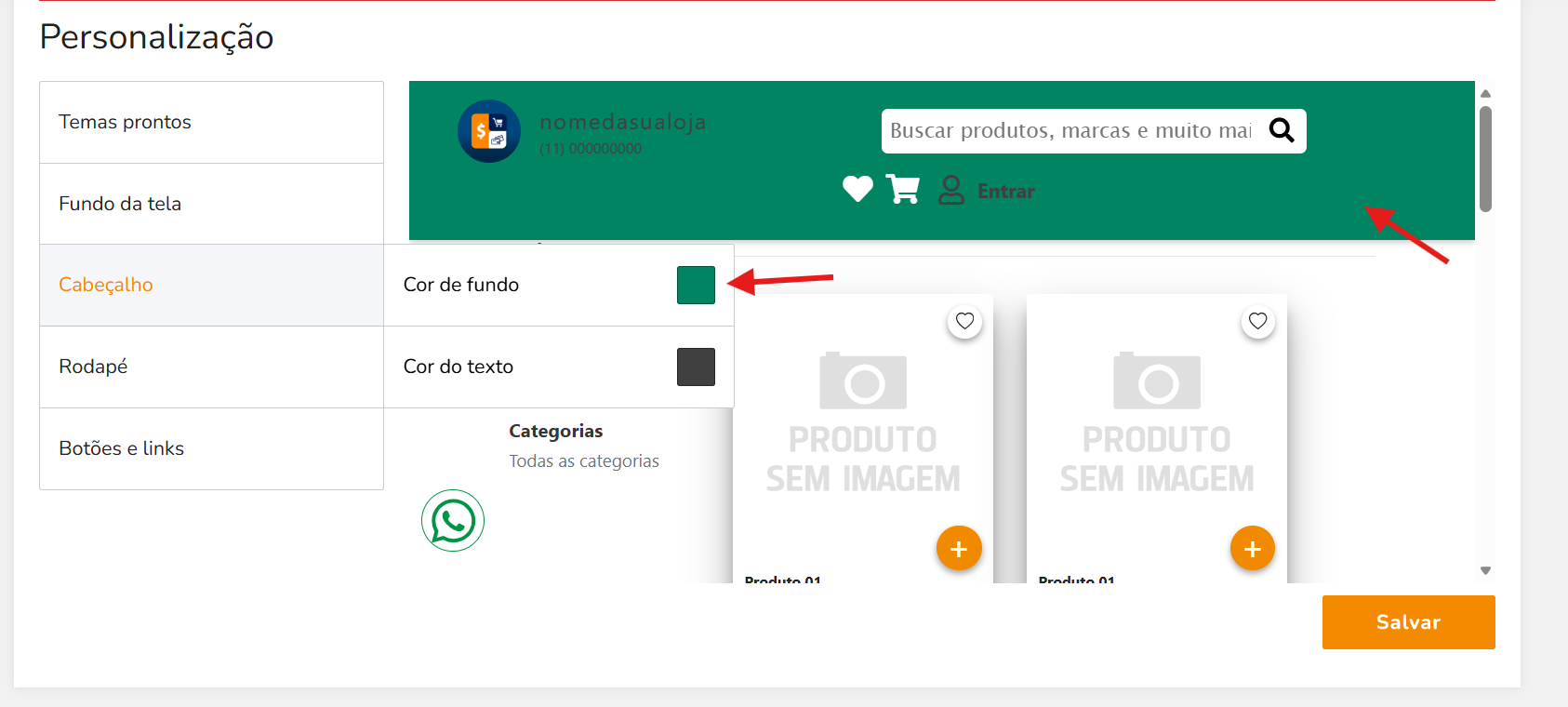The height and width of the screenshot is (707, 1568).
Task: Open favorites heart icon in header
Action: tap(857, 190)
